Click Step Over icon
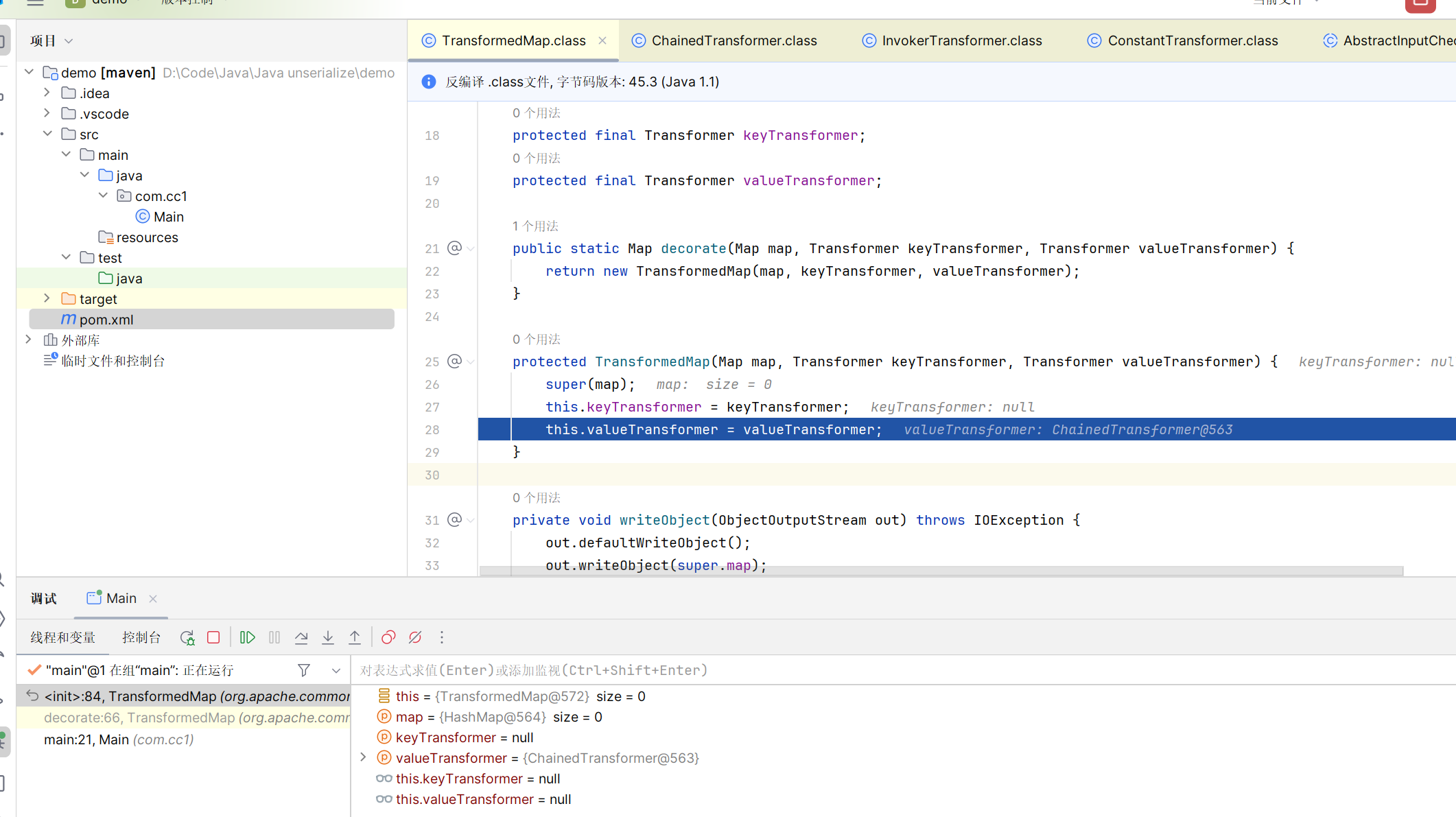Screen dimensions: 1456x817 pyautogui.click(x=301, y=637)
